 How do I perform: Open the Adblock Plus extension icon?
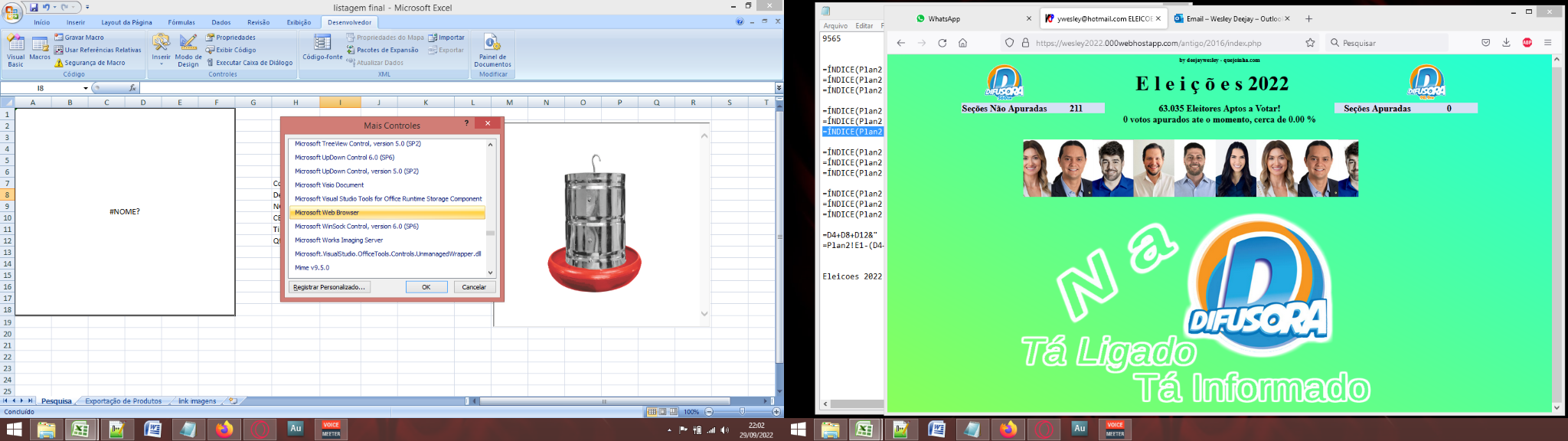(1527, 43)
